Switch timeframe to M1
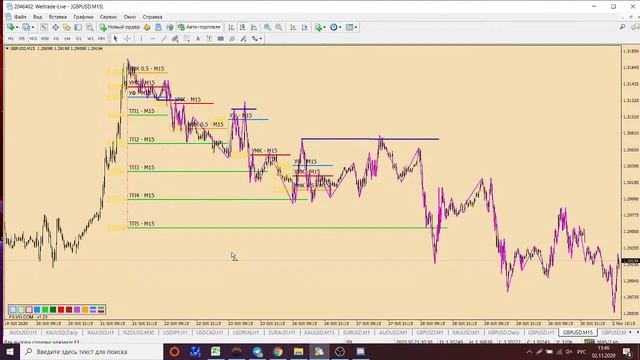This screenshot has width=640, height=360. pyautogui.click(x=11, y=39)
